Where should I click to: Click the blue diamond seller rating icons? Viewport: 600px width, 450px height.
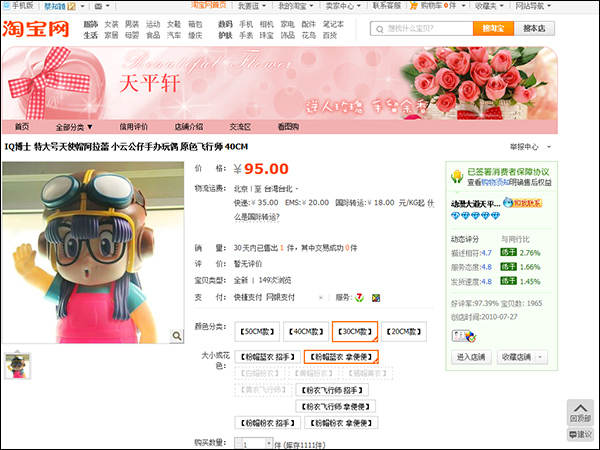(x=475, y=216)
